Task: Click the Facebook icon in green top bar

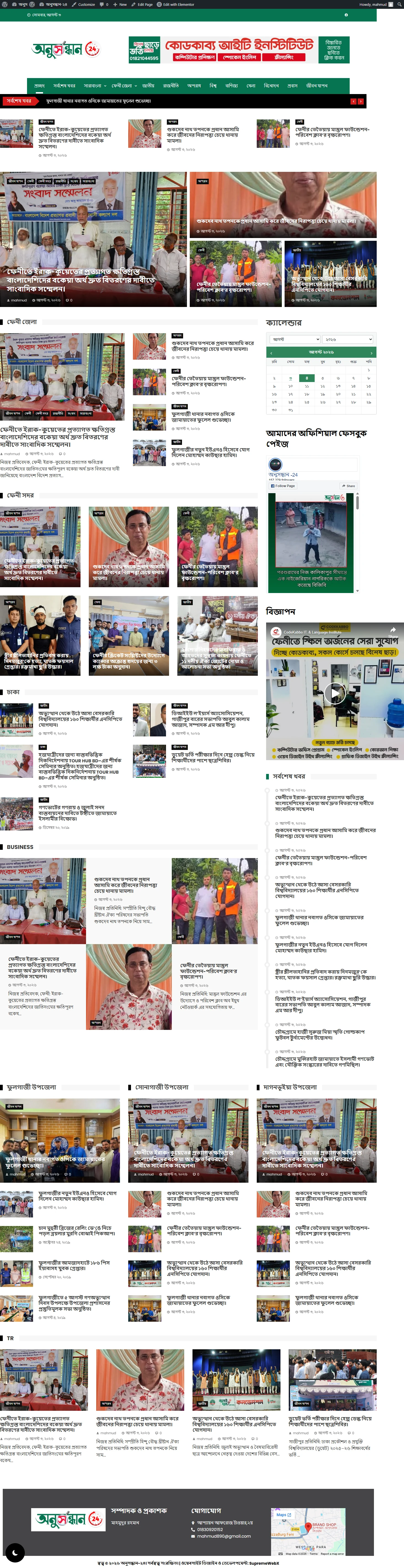Action: tap(346, 15)
